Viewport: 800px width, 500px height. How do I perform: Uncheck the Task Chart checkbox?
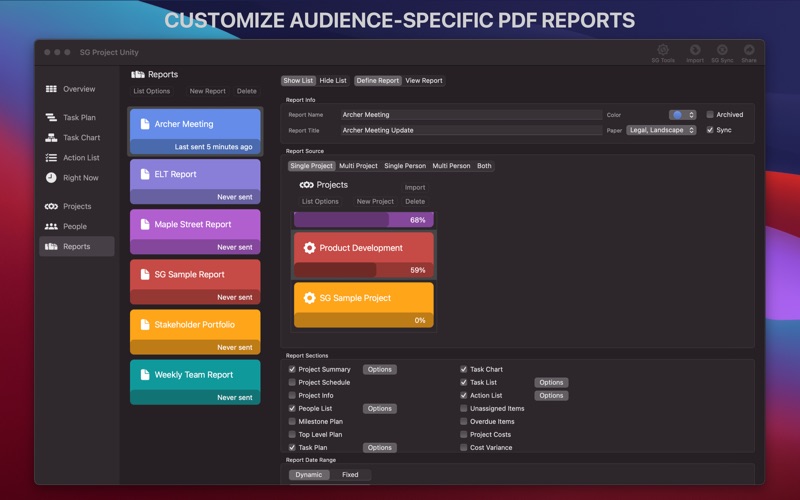[x=463, y=369]
